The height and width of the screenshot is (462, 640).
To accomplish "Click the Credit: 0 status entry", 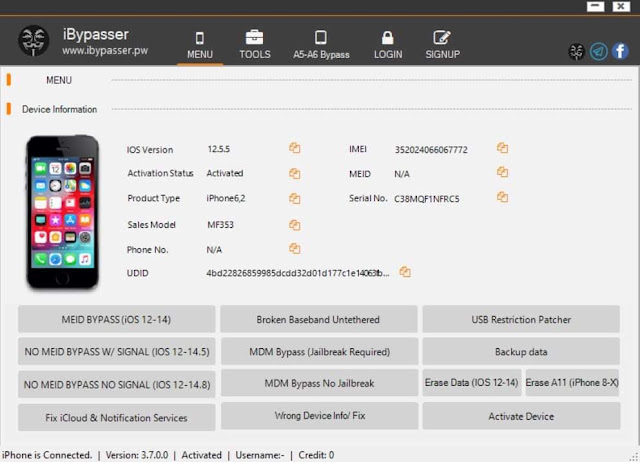I will pos(316,455).
